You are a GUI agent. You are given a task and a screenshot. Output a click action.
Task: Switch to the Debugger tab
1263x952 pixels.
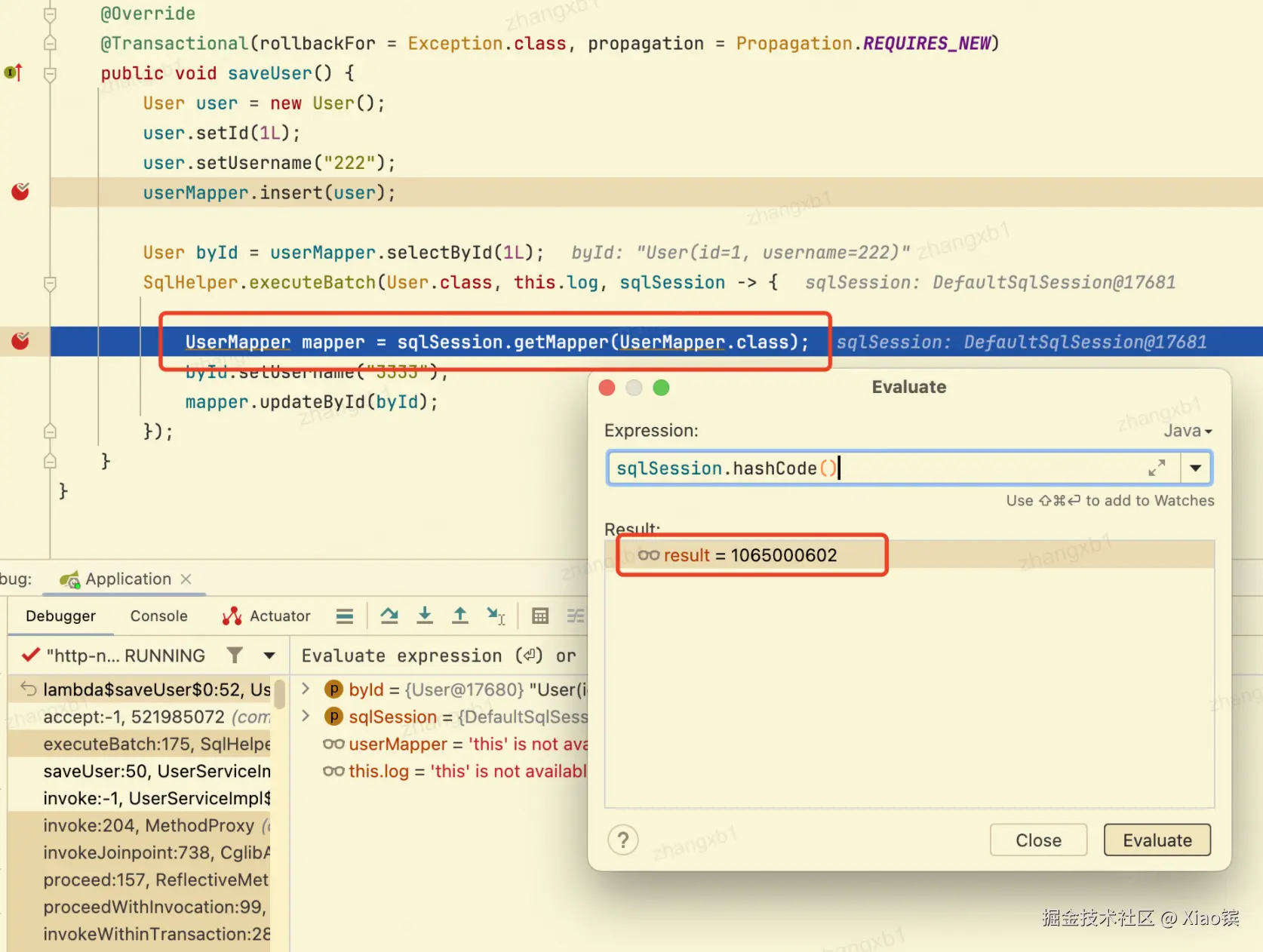tap(60, 616)
